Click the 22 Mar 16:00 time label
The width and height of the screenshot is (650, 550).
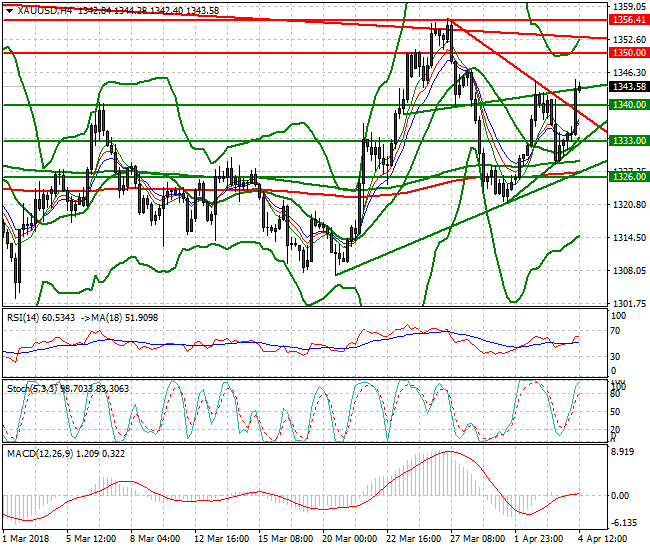coord(413,539)
